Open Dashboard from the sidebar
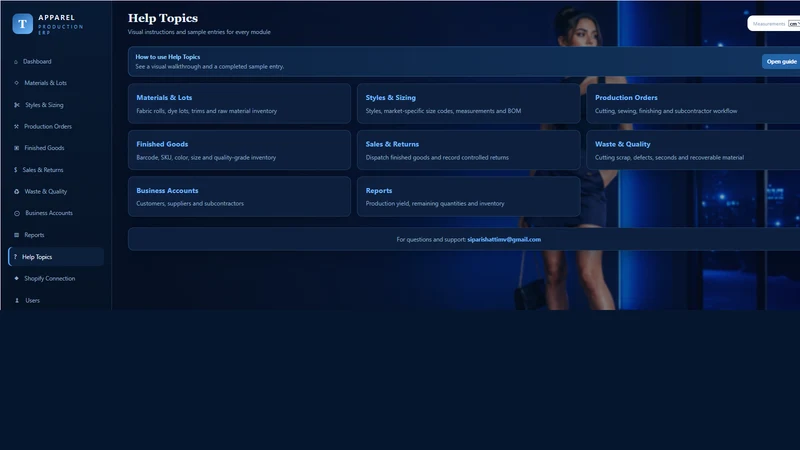The height and width of the screenshot is (450, 800). [56, 62]
